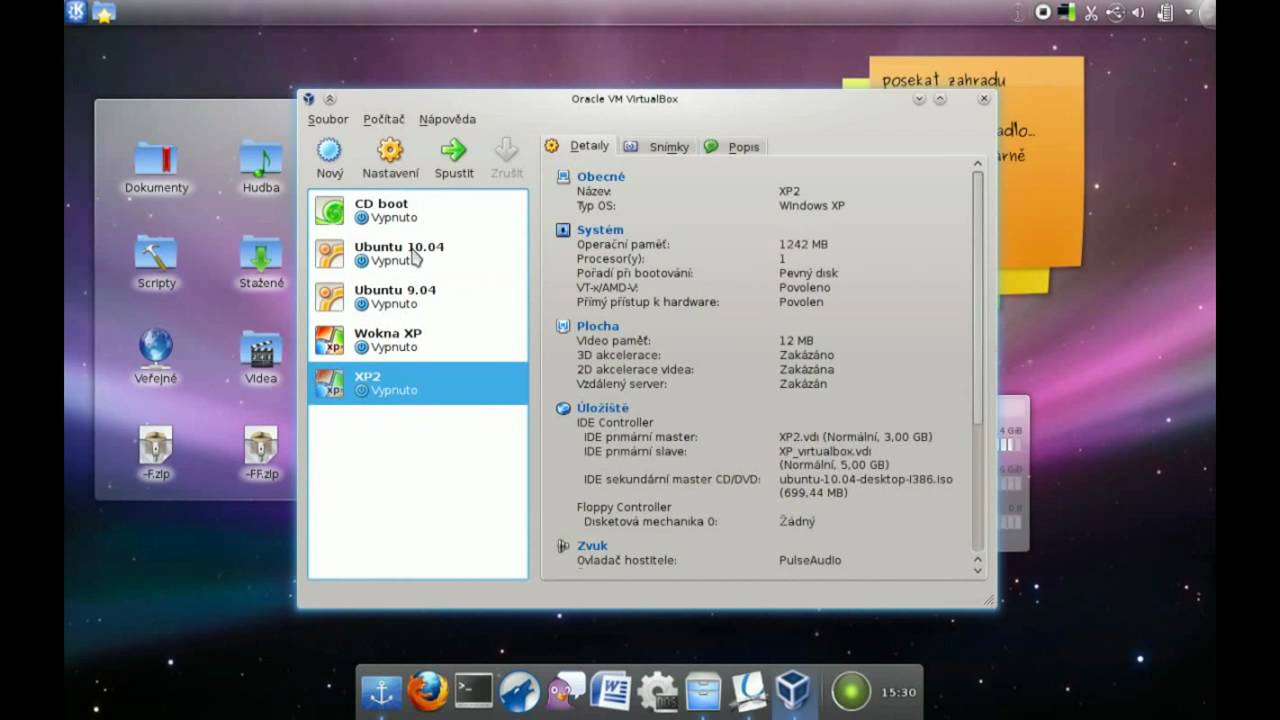The height and width of the screenshot is (720, 1280).
Task: Open file manager drawer icon in dock
Action: (704, 690)
